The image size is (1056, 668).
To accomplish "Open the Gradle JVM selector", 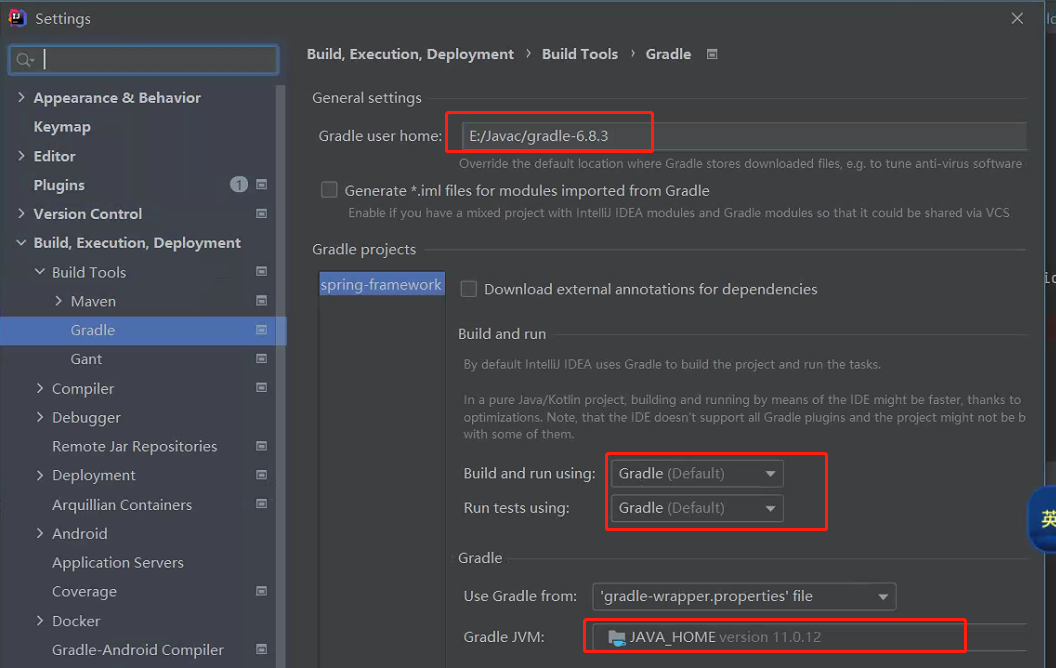I will coord(810,637).
